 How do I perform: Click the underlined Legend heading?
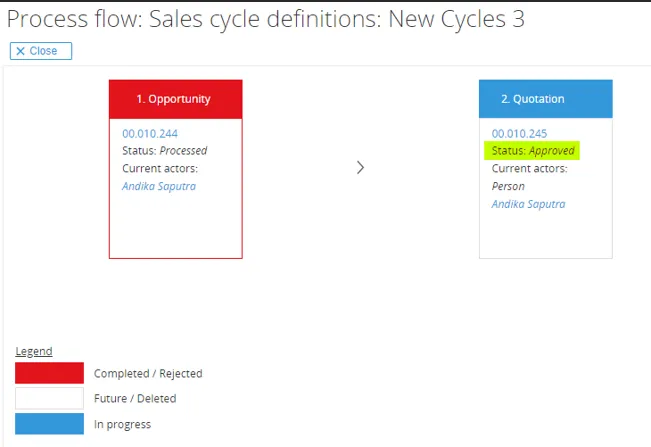click(x=34, y=351)
